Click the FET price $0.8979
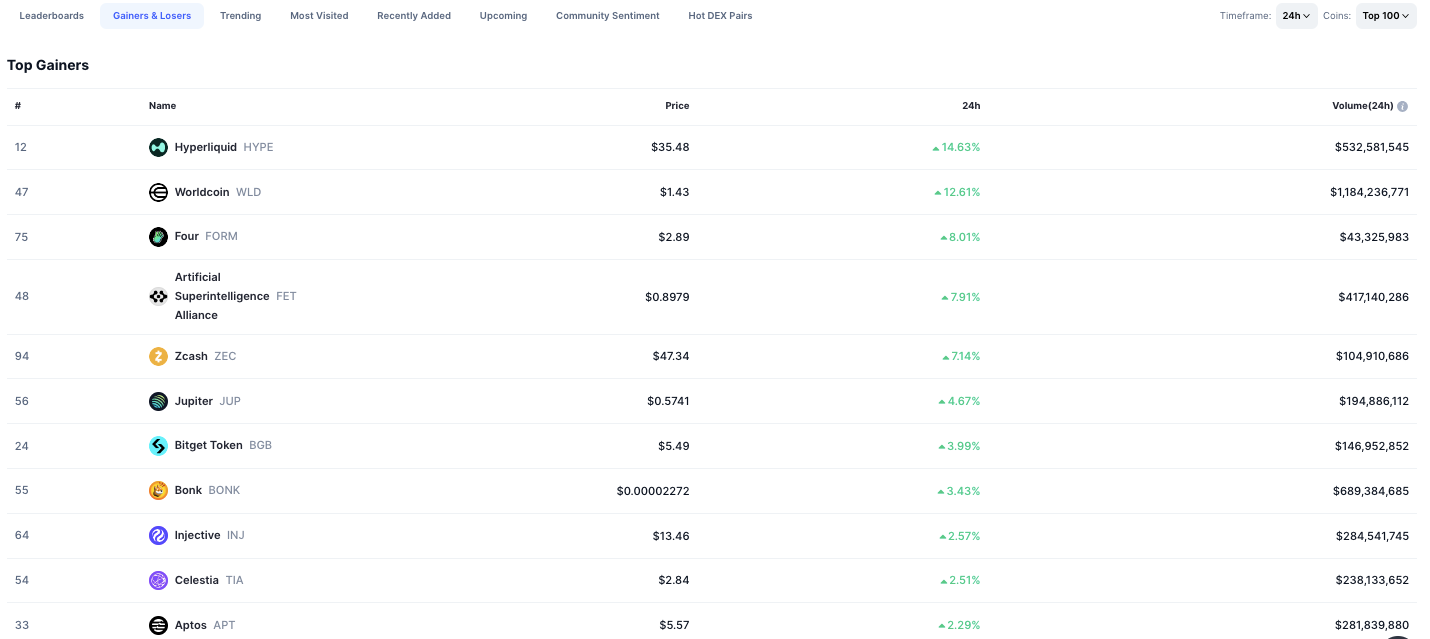 coord(667,297)
